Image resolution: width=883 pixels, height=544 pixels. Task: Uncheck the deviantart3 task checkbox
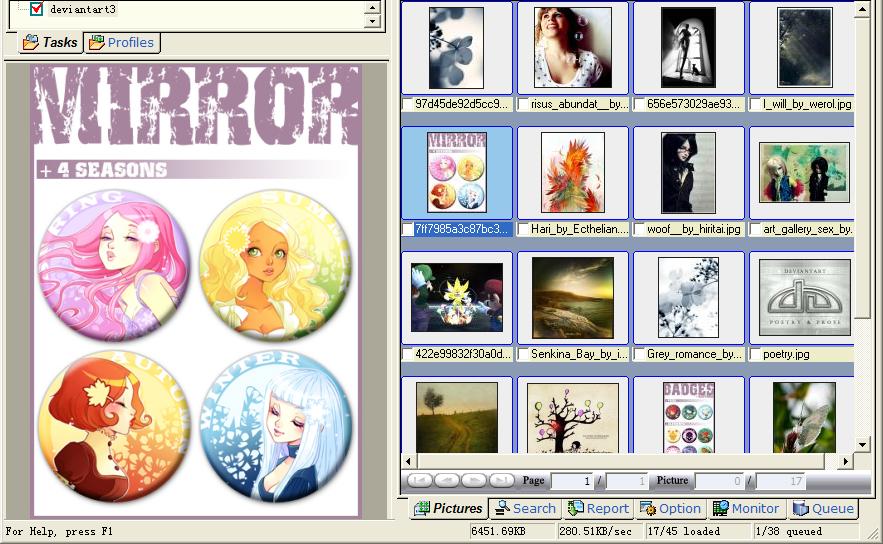click(x=37, y=9)
